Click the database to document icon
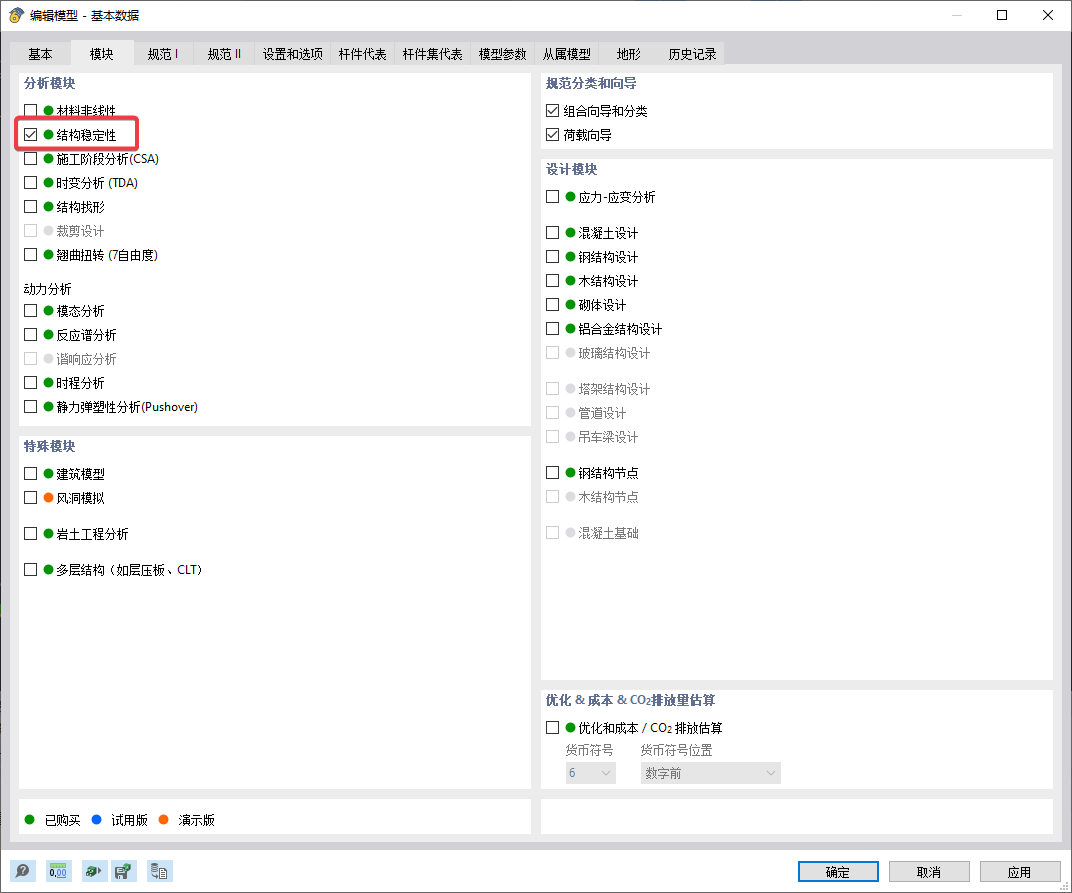This screenshot has height=893, width=1072. [159, 871]
